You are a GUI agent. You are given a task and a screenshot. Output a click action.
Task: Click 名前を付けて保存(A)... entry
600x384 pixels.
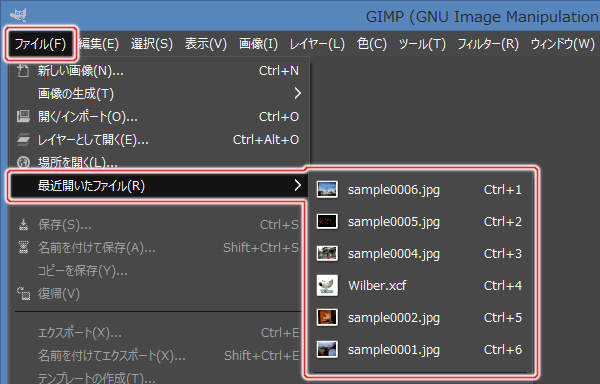pos(158,248)
